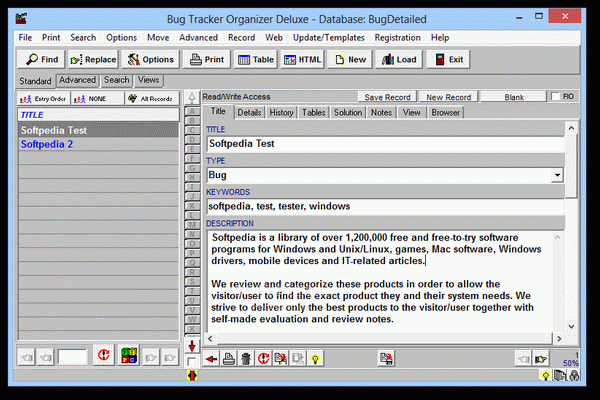Viewport: 600px width, 400px height.
Task: Click the Blank button
Action: (514, 97)
